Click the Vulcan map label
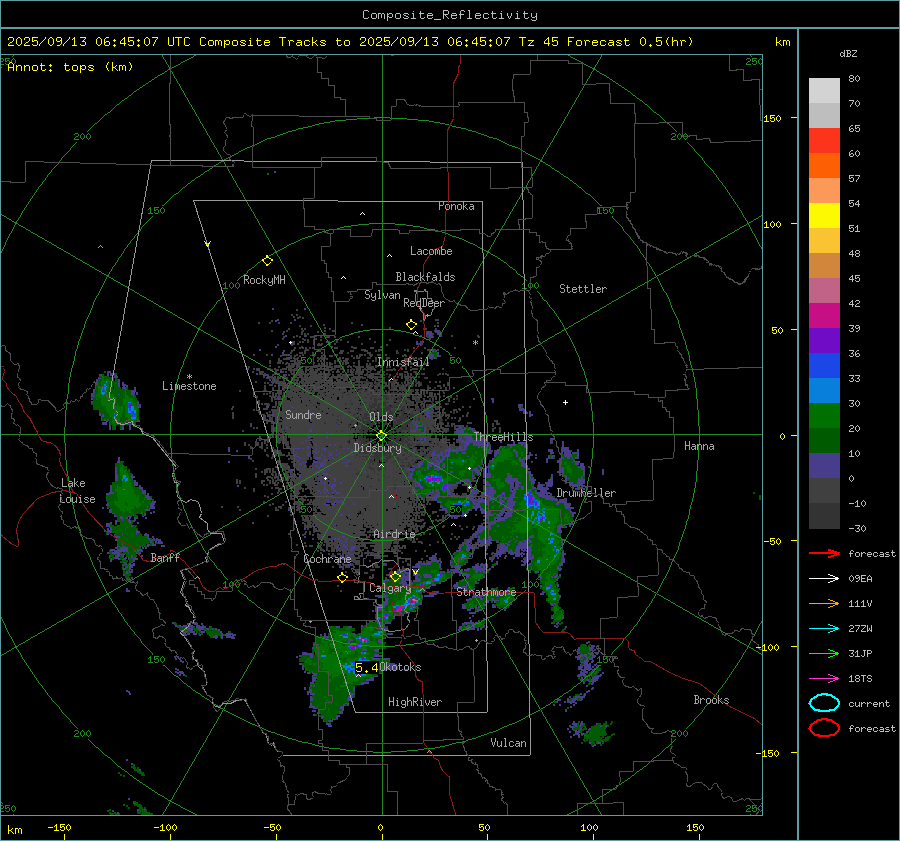Image resolution: width=900 pixels, height=841 pixels. 509,743
